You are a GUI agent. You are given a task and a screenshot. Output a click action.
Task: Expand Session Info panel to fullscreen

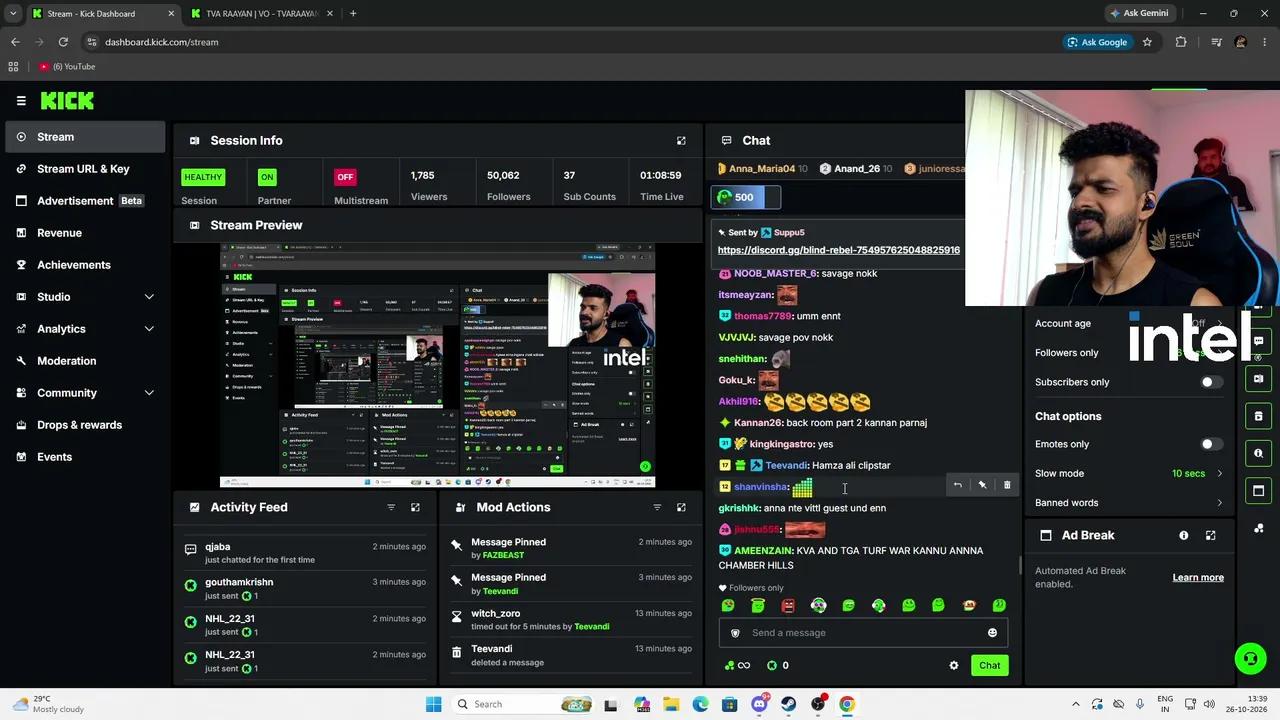(681, 141)
